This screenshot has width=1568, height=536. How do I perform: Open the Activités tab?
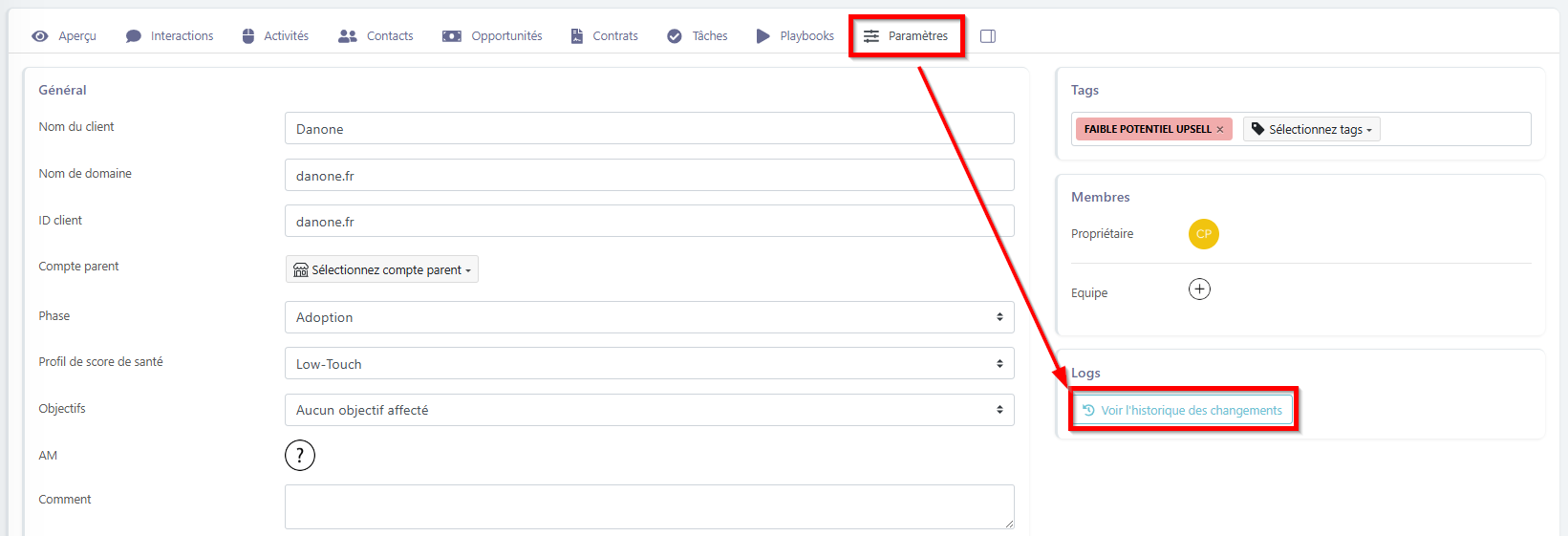click(x=275, y=36)
